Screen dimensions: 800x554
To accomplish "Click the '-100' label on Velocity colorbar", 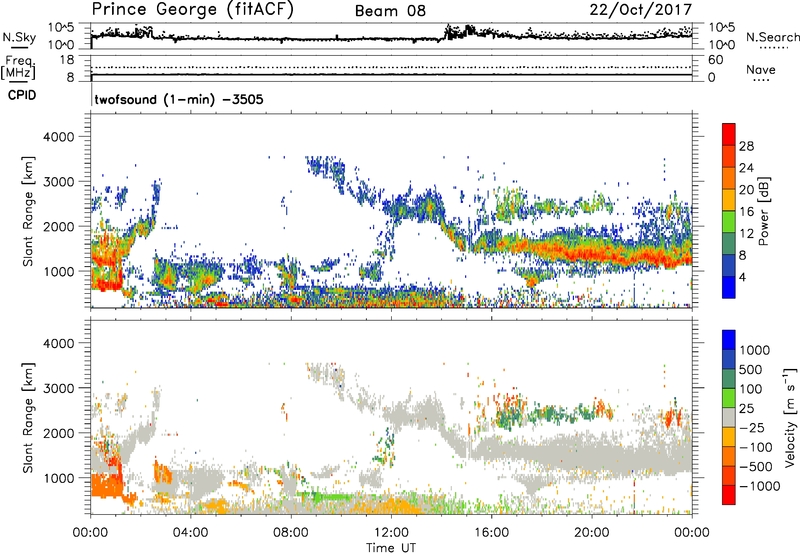I will point(756,447).
